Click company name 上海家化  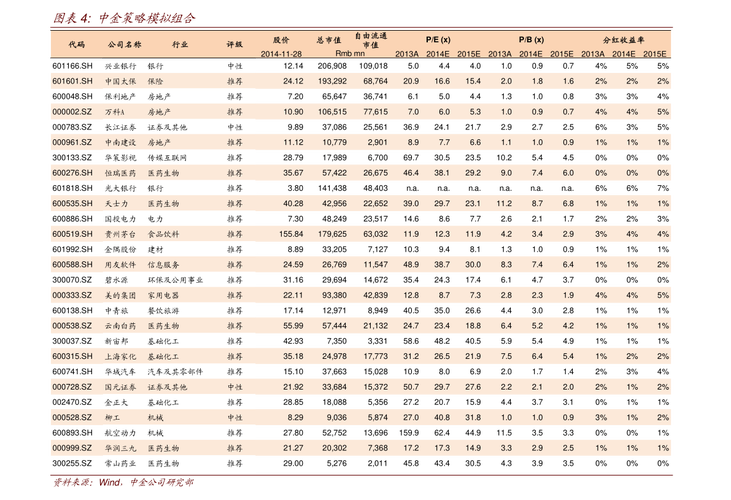click(120, 356)
